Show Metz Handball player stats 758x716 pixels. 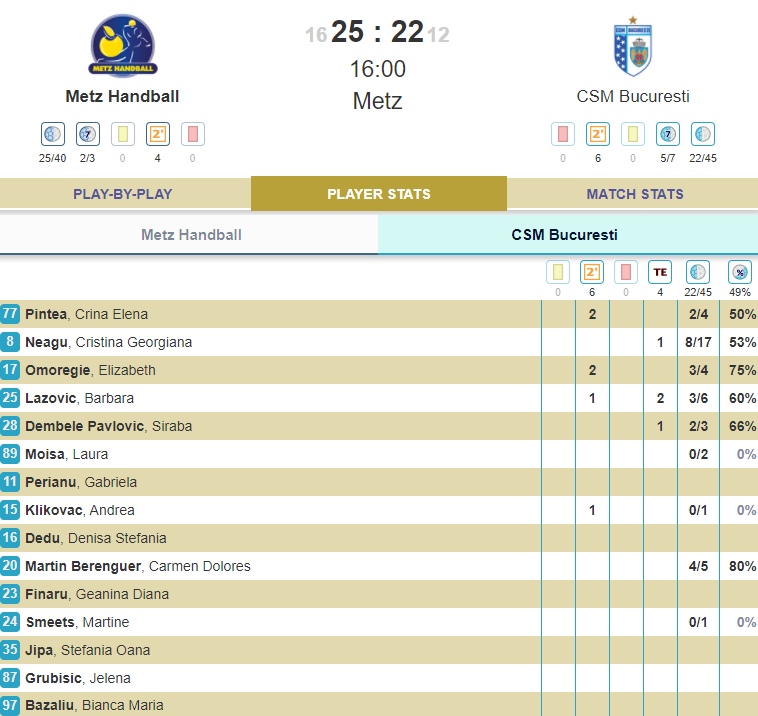coord(191,235)
